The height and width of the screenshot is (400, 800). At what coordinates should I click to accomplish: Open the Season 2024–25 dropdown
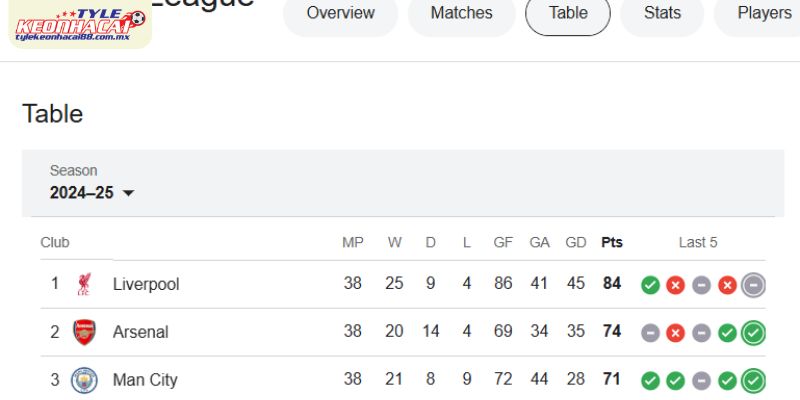pos(92,193)
